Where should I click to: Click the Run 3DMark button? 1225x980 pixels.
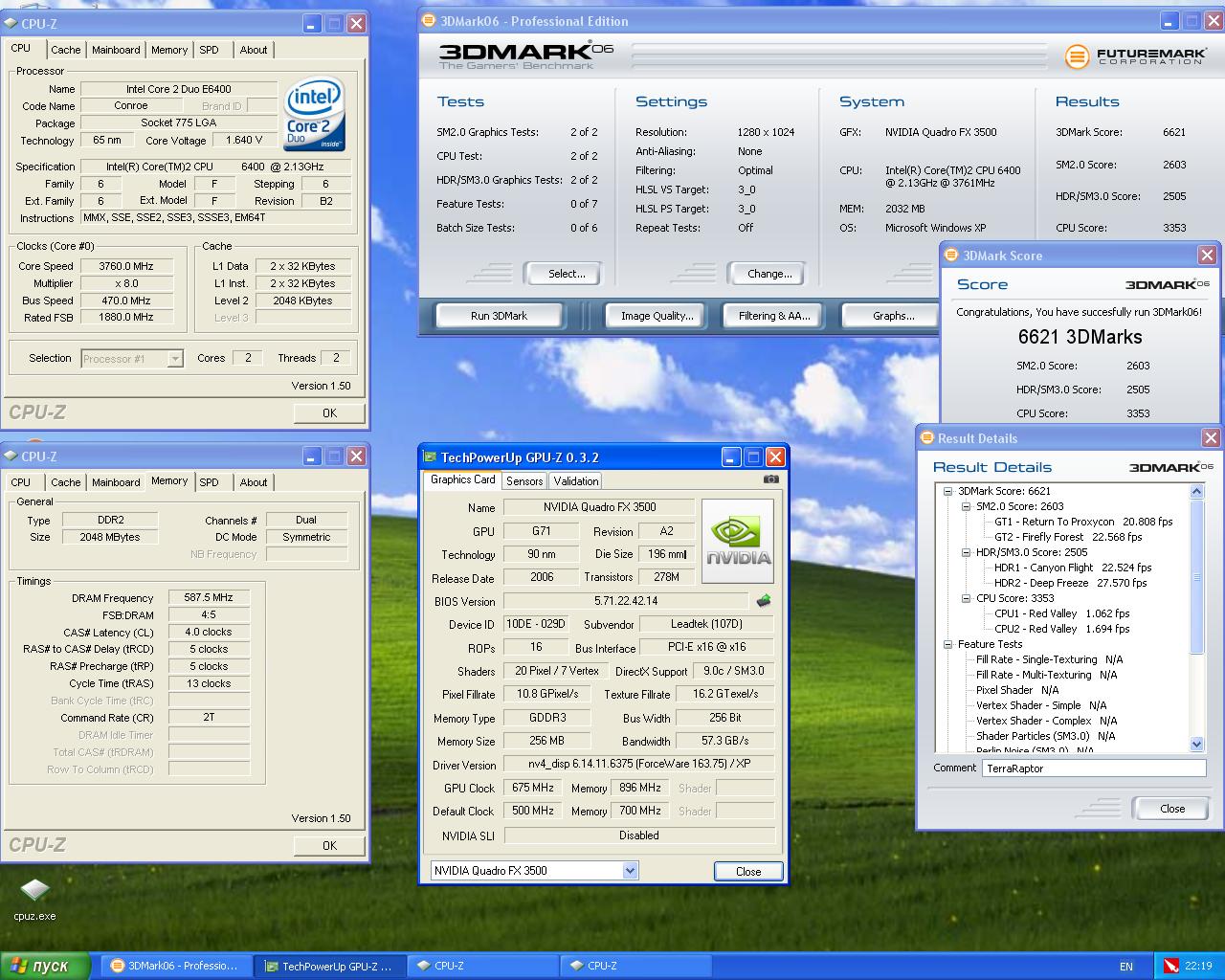tap(499, 316)
